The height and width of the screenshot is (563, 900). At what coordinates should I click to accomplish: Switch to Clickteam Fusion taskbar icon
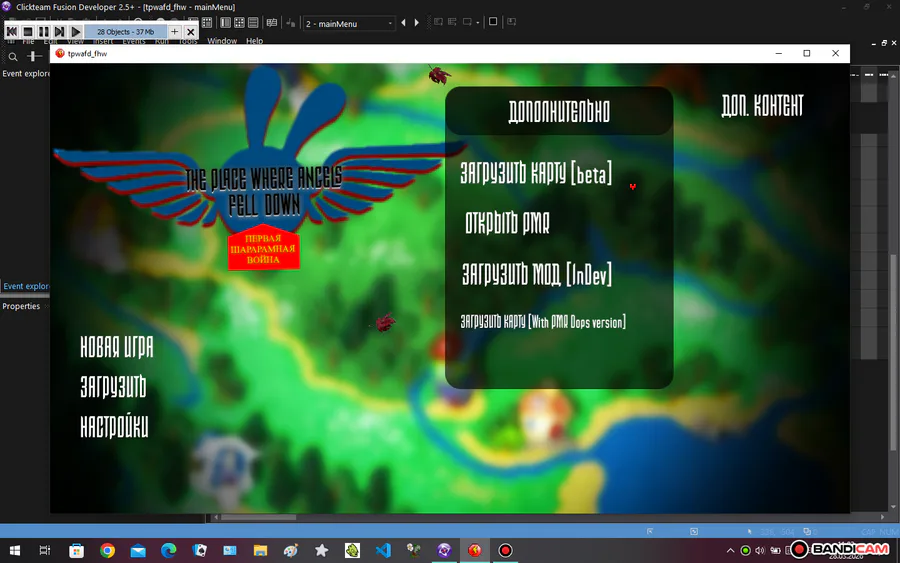pos(444,550)
